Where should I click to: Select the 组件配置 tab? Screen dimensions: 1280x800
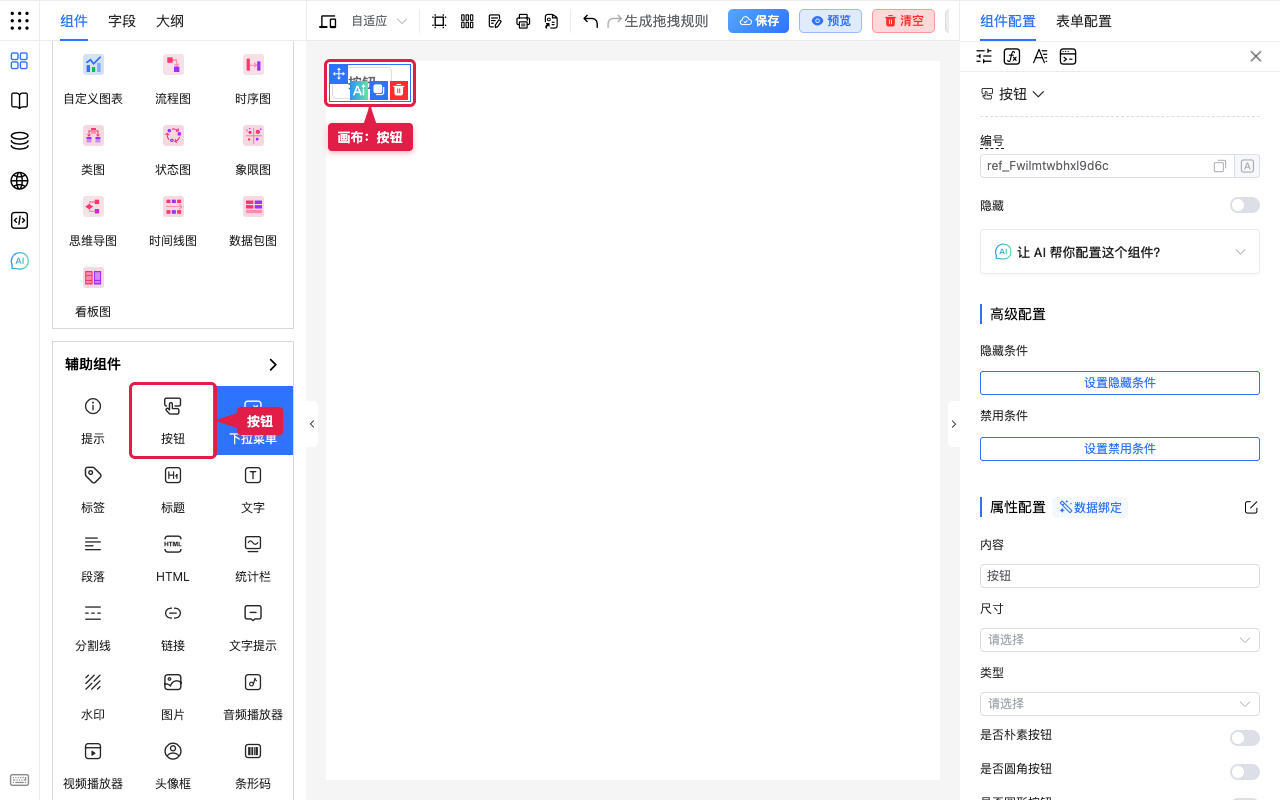1008,21
